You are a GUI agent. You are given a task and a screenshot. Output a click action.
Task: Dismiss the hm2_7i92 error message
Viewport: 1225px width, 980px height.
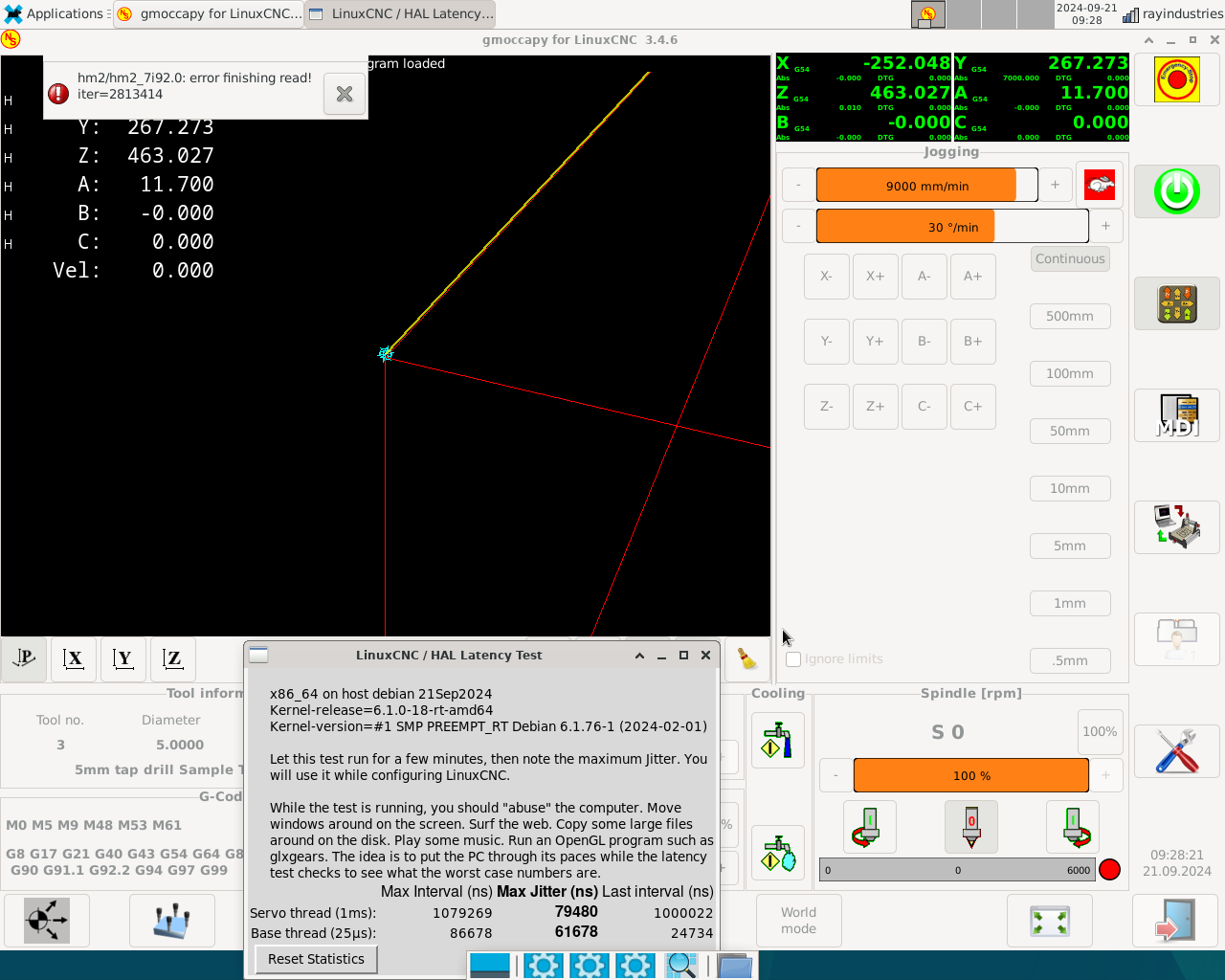tap(345, 94)
